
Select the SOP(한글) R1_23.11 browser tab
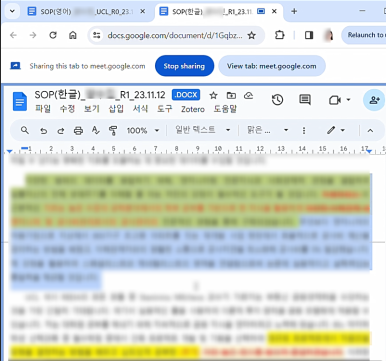click(212, 12)
